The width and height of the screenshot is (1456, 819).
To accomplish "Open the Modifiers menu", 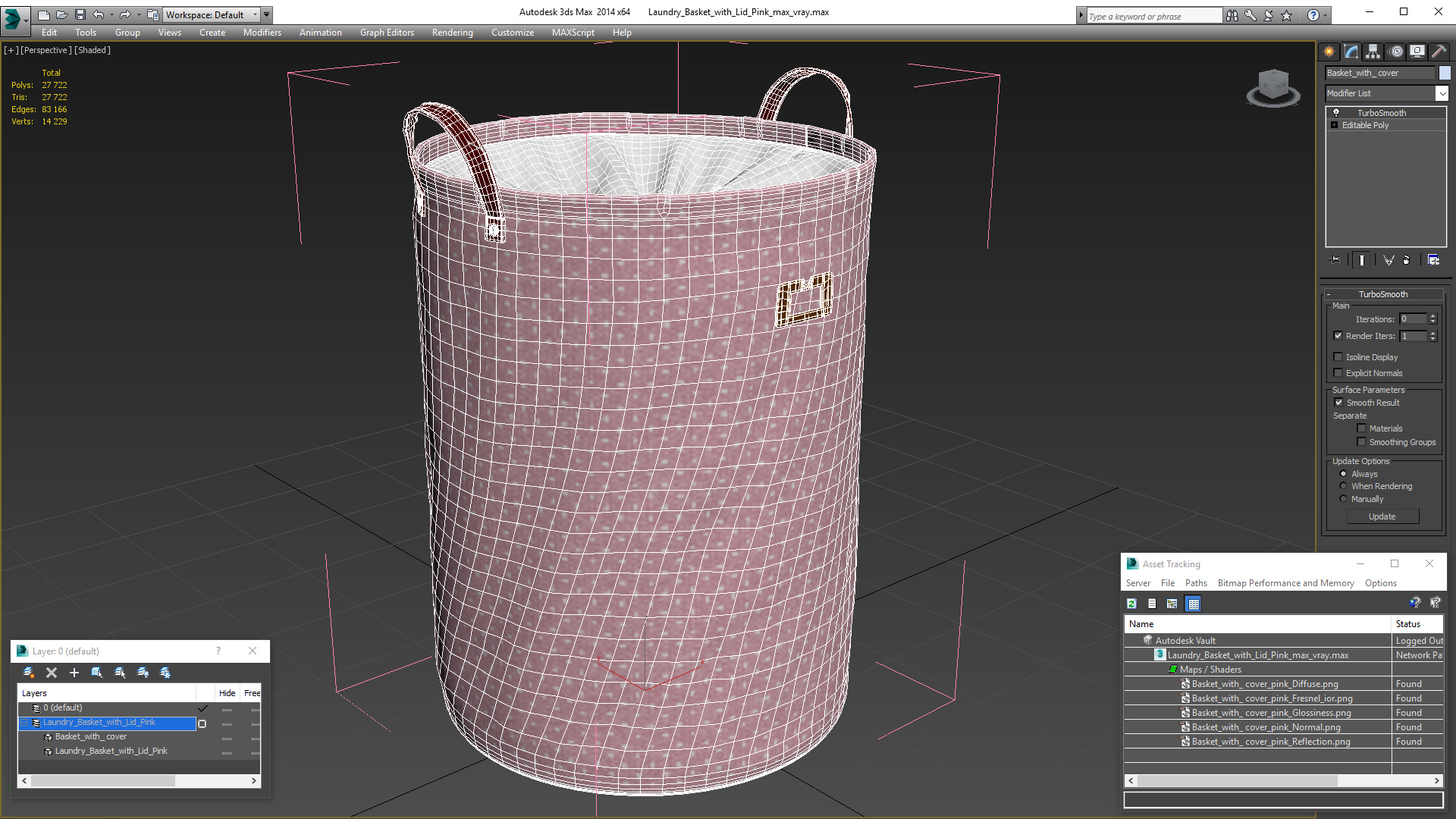I will click(262, 33).
